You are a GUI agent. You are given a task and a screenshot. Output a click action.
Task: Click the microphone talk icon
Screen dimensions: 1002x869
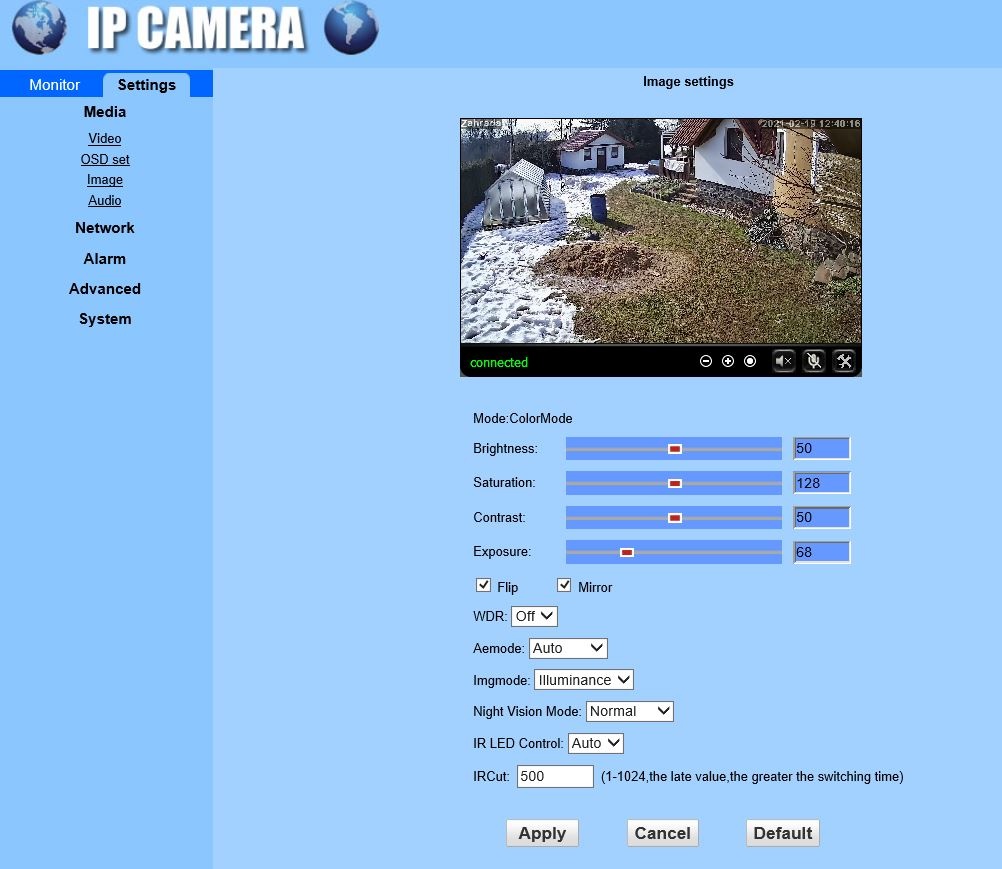tap(814, 361)
